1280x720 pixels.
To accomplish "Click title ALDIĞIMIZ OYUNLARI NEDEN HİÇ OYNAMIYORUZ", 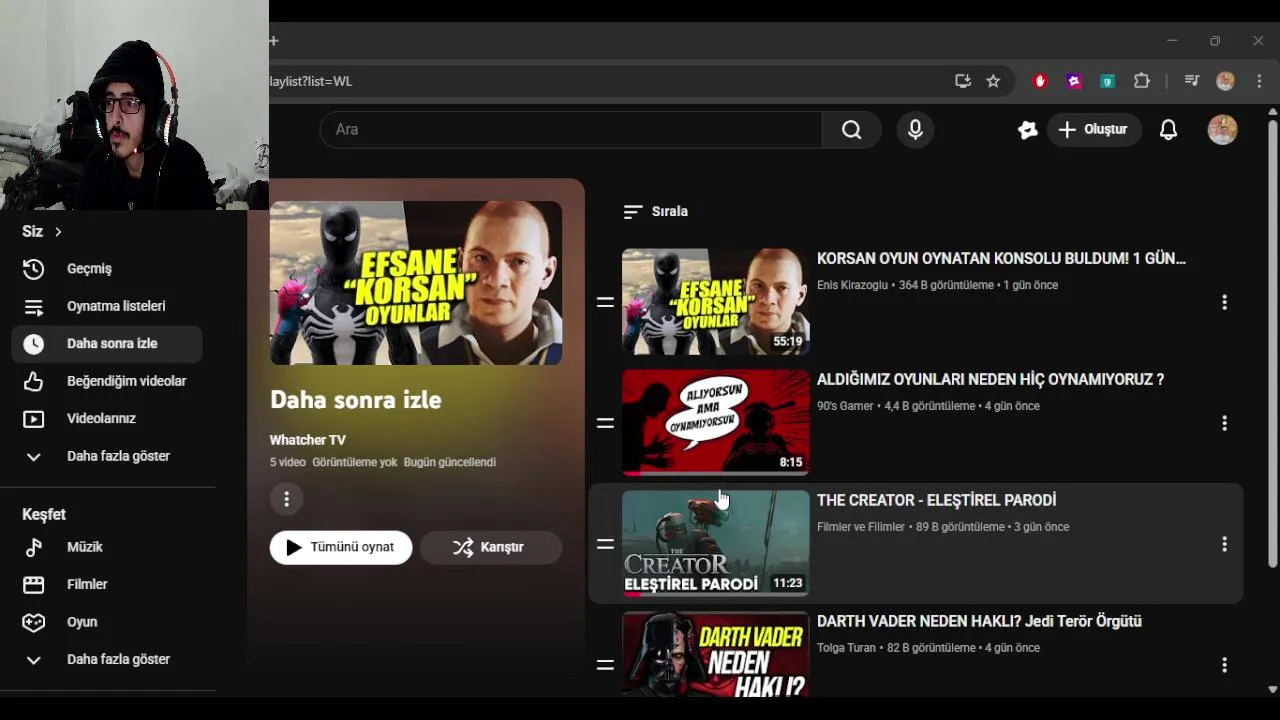I will (990, 380).
